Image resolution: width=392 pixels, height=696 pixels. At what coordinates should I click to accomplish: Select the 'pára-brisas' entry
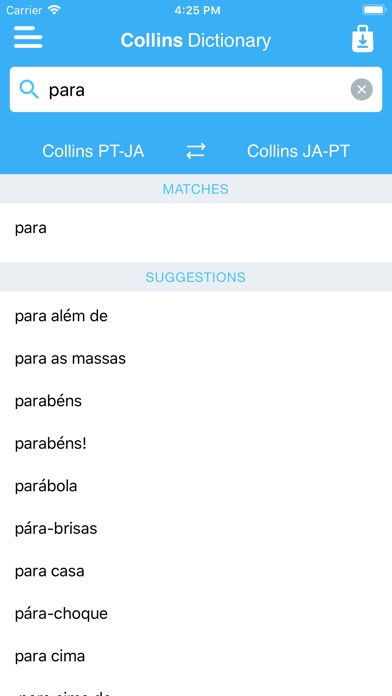[196, 529]
